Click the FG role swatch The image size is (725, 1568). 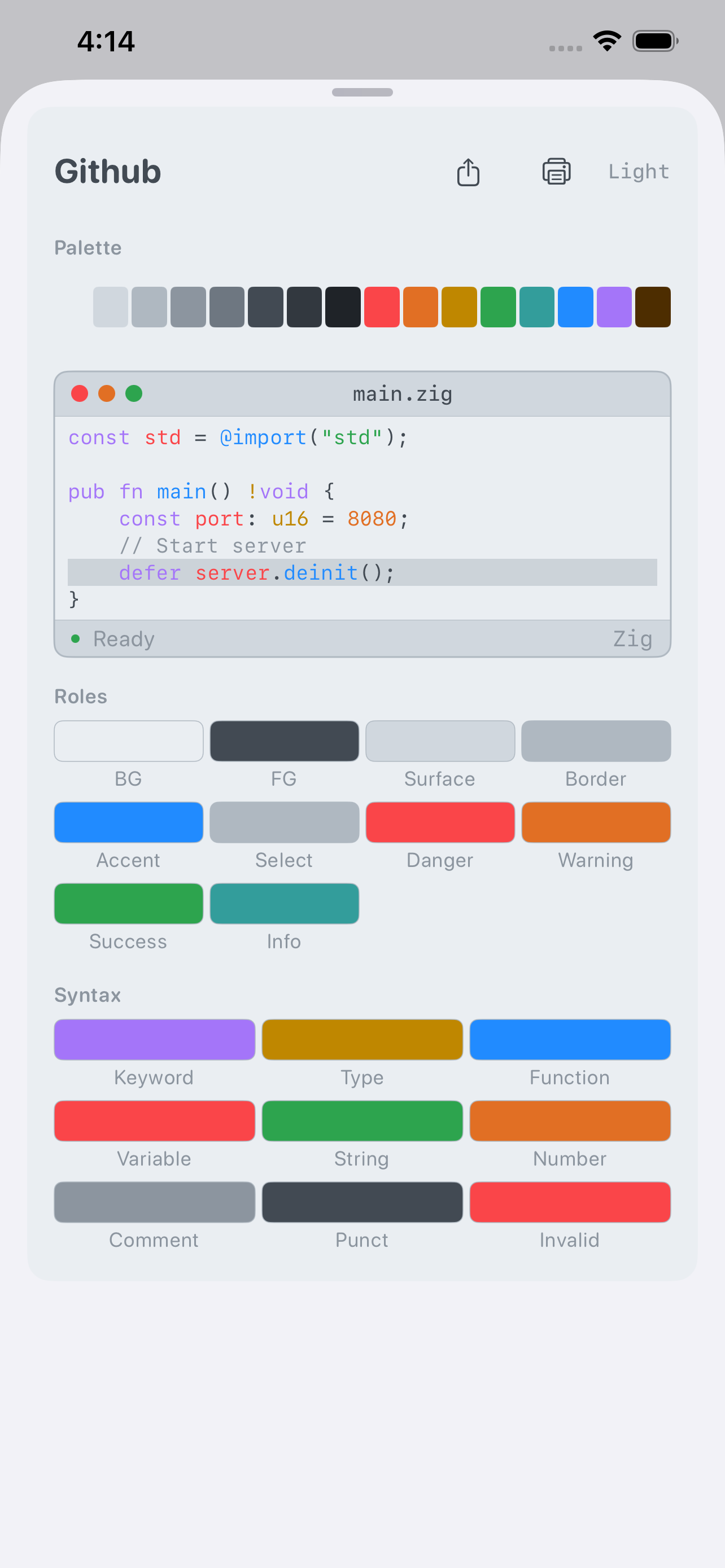[284, 742]
